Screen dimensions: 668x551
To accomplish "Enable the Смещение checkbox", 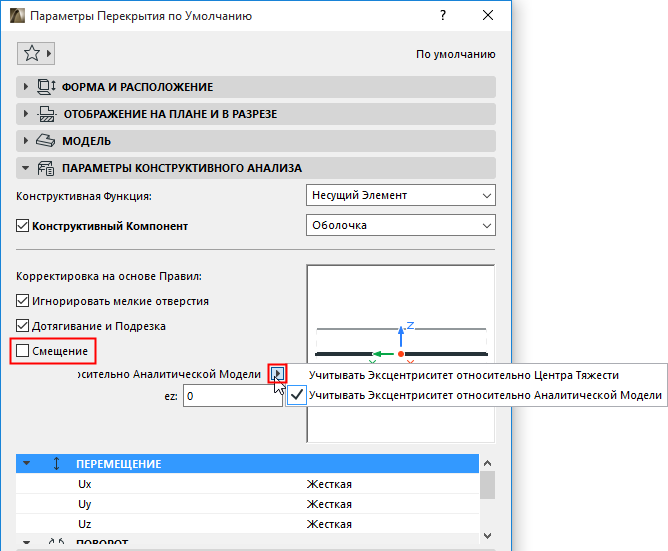I will pos(22,351).
